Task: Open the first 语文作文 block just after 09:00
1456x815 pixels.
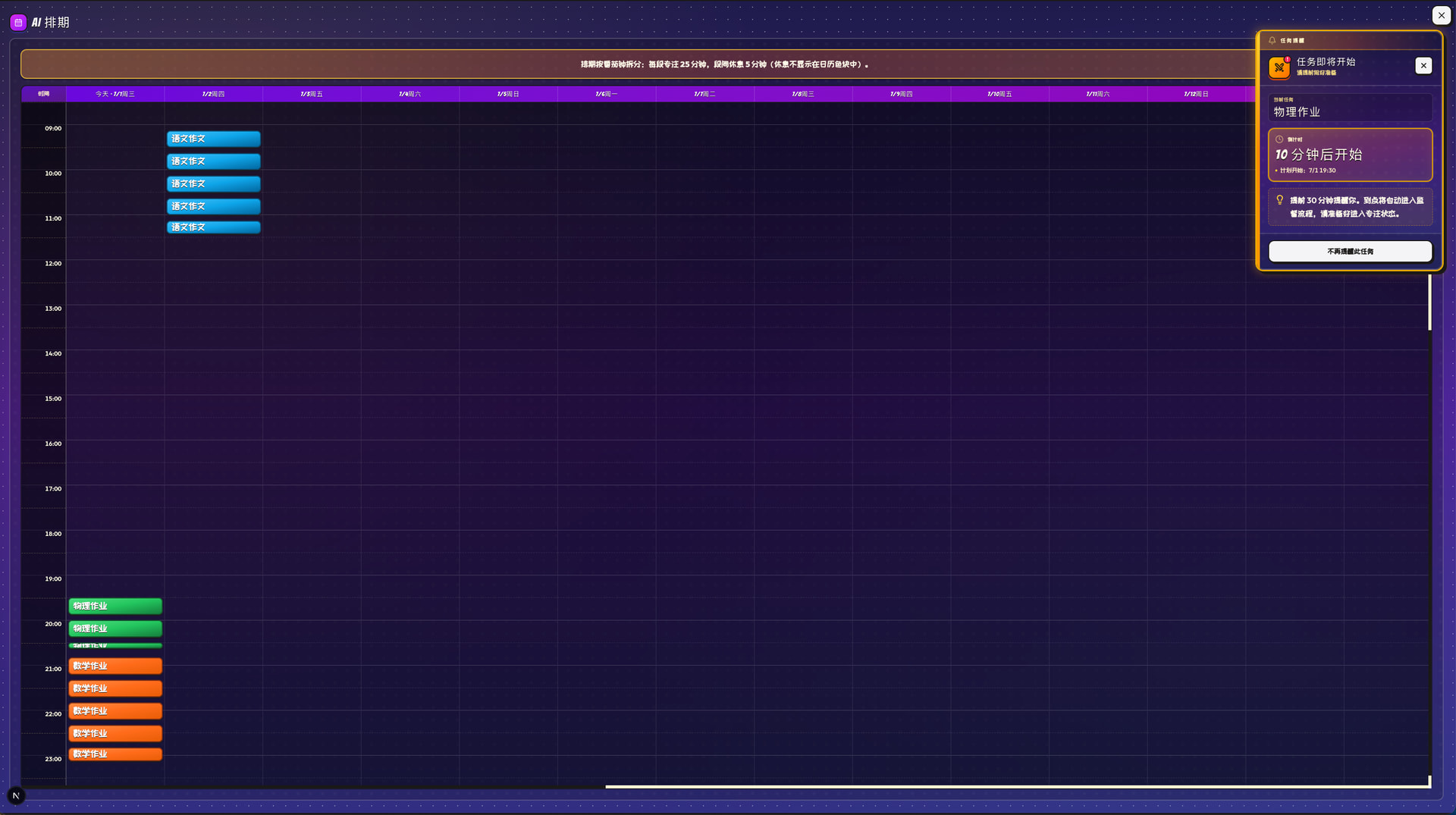Action: pos(214,139)
